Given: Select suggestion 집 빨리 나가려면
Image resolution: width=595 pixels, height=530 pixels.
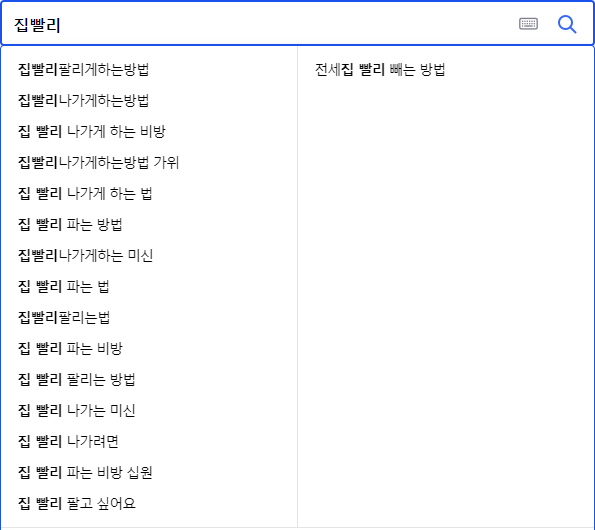Looking at the screenshot, I should tap(68, 441).
